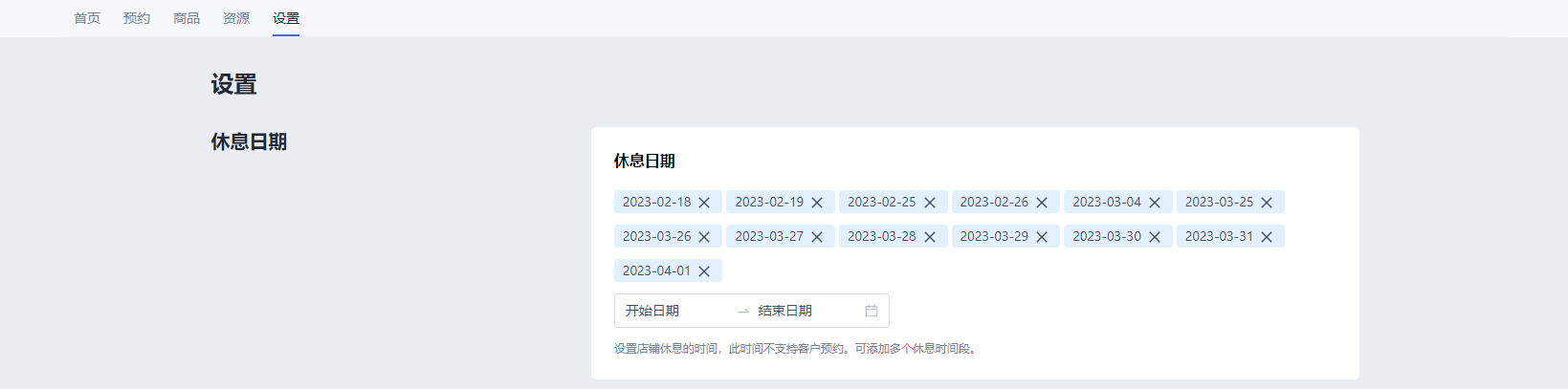
Task: Open the 预约 tab
Action: click(137, 18)
